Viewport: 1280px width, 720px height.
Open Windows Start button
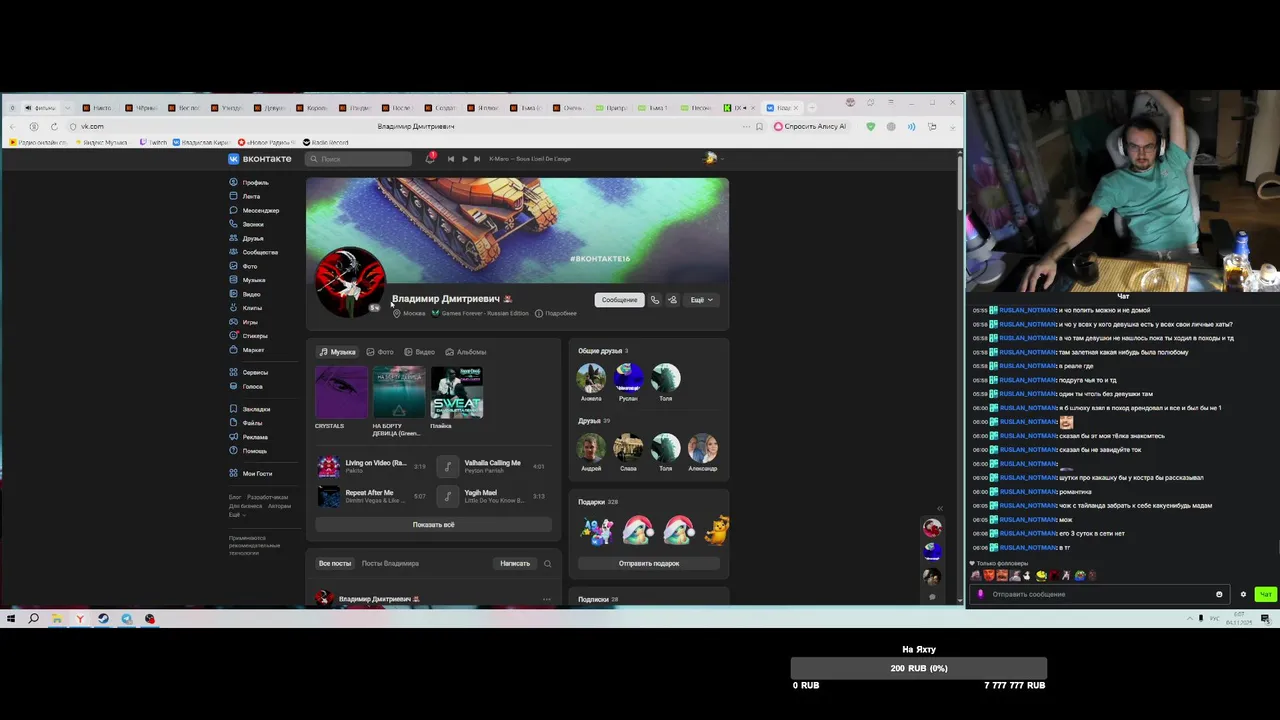point(11,619)
